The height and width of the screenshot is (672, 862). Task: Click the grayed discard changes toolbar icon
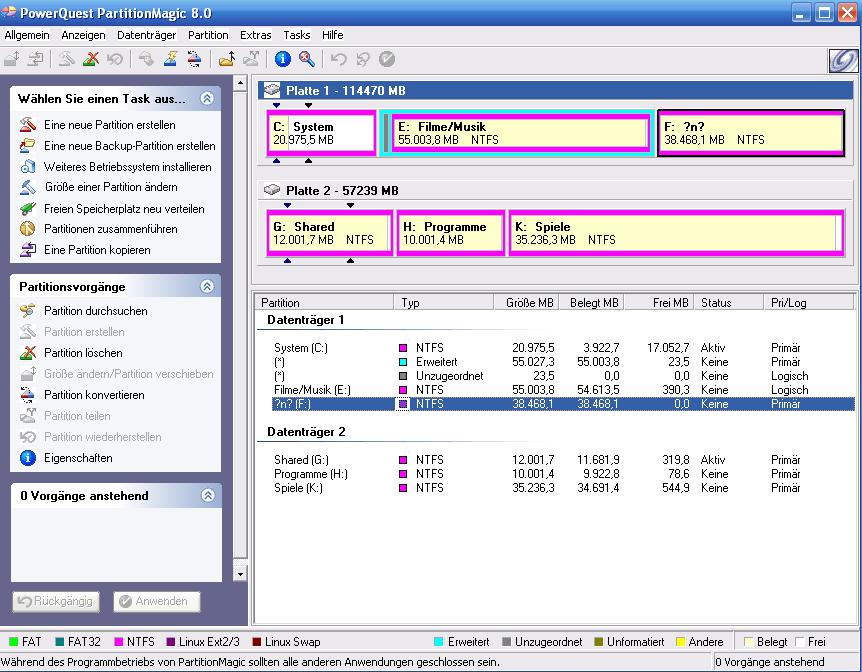pos(363,59)
